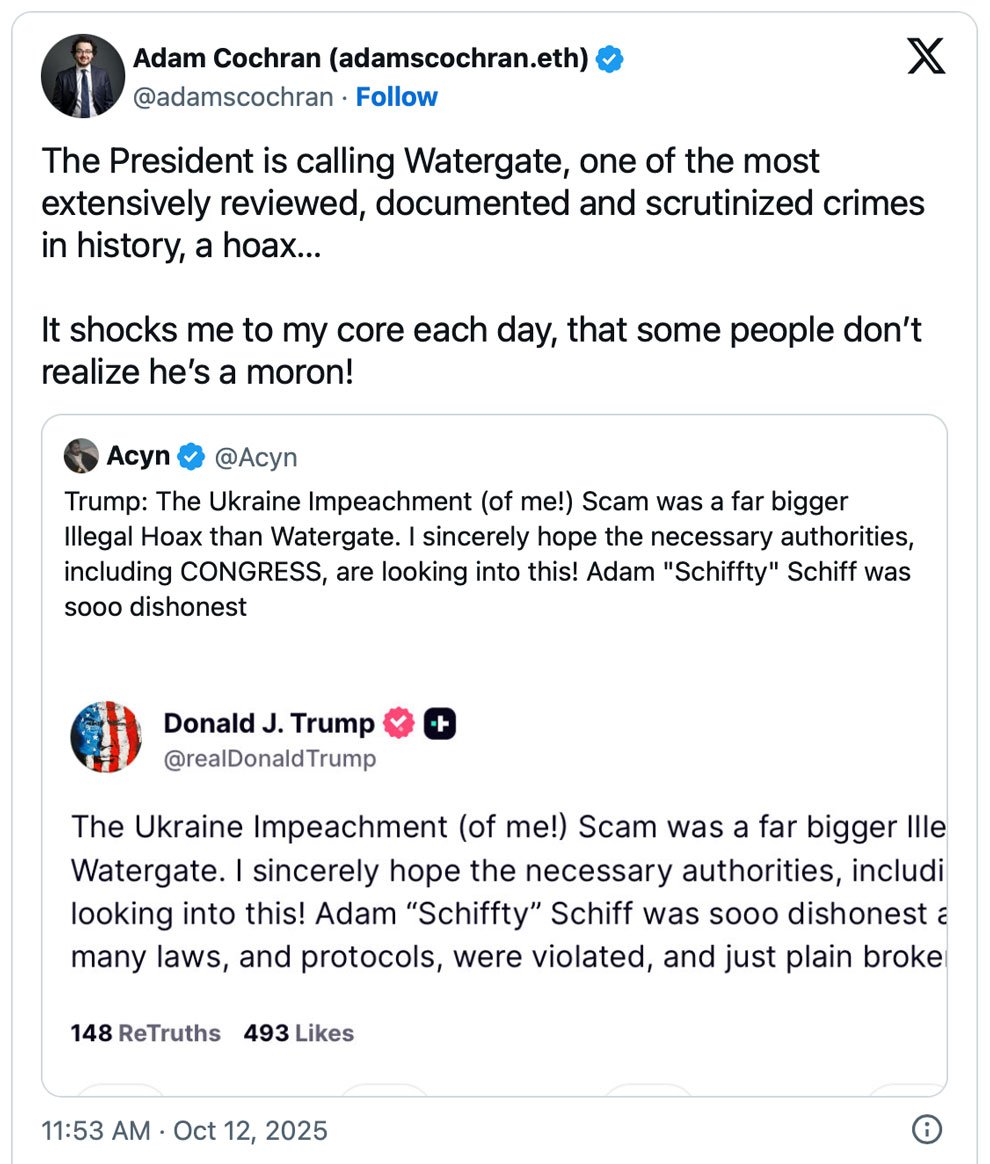Click the X logo in top corner

925,57
